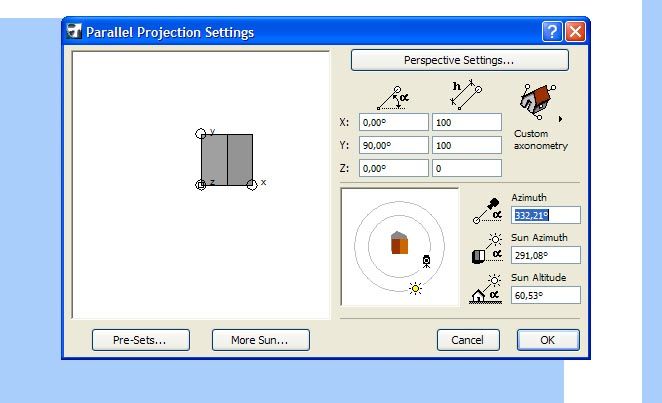Click the dialog title bar icon

(74, 31)
